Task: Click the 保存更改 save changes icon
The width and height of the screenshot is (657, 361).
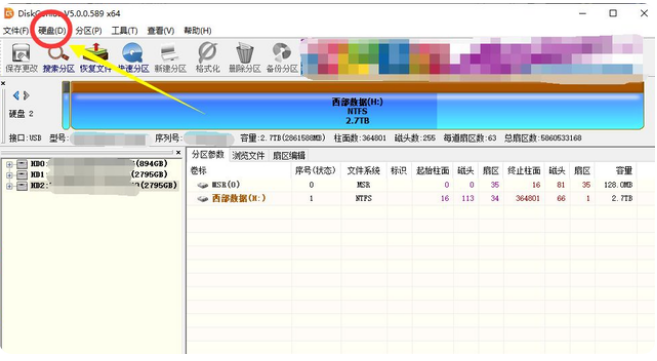Action: (x=21, y=58)
